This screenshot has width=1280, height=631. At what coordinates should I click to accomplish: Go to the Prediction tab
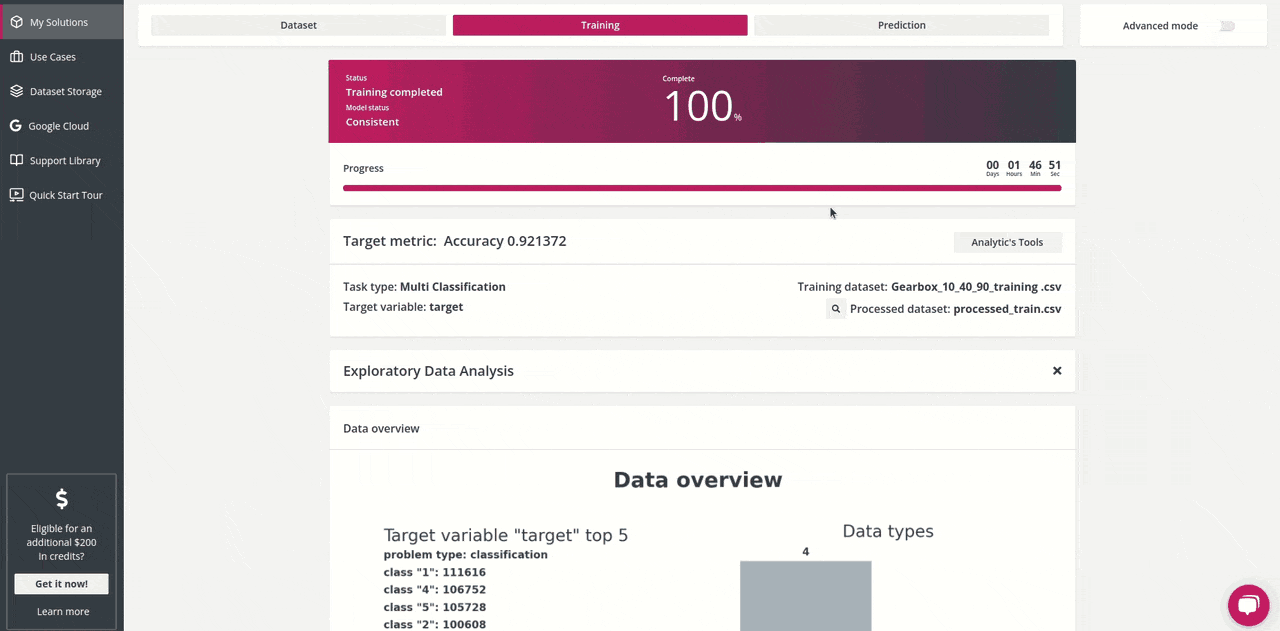point(902,25)
